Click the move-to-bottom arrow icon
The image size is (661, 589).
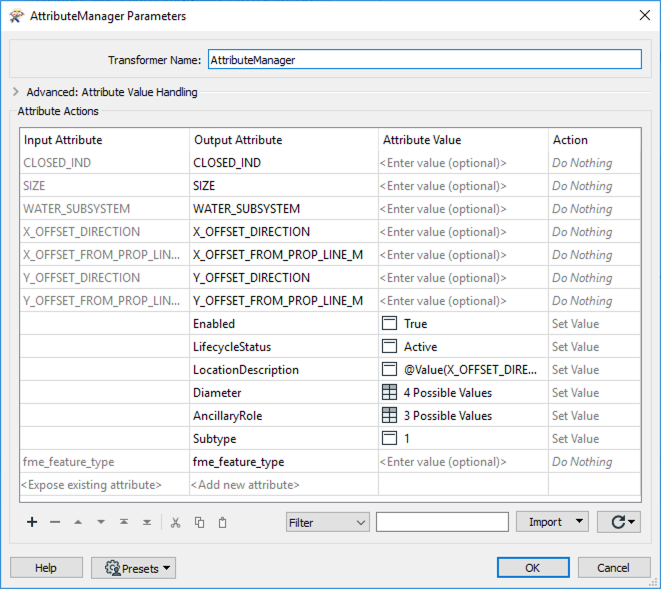pyautogui.click(x=147, y=522)
